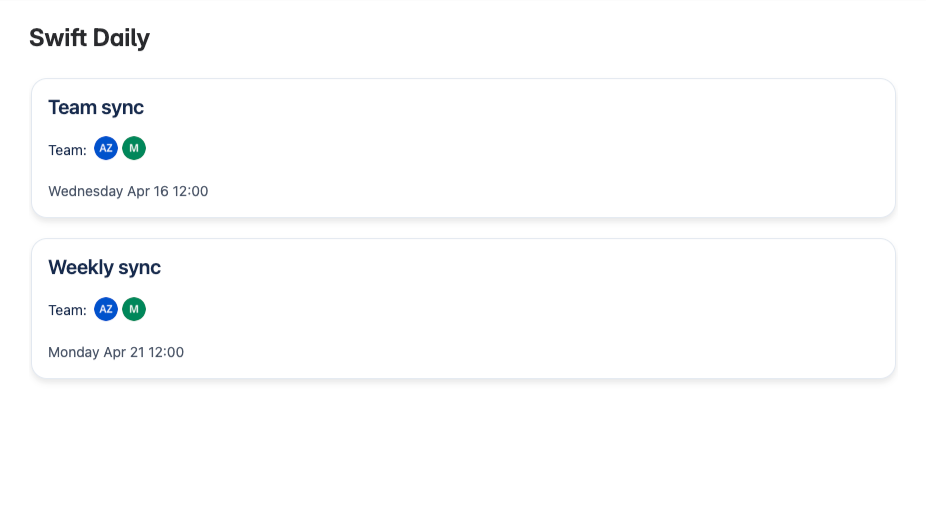Image resolution: width=926 pixels, height=527 pixels.
Task: Click the Swift Daily heading
Action: [x=89, y=38]
